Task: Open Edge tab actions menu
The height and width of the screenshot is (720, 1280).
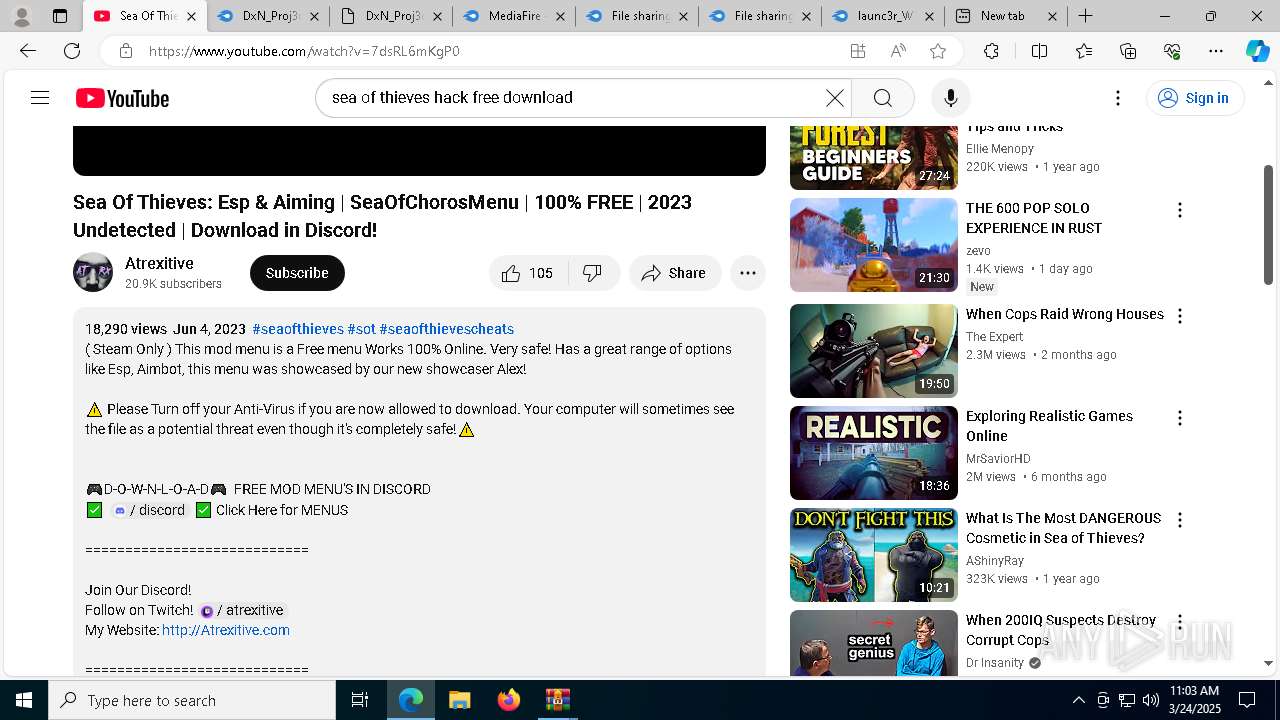Action: tap(60, 16)
